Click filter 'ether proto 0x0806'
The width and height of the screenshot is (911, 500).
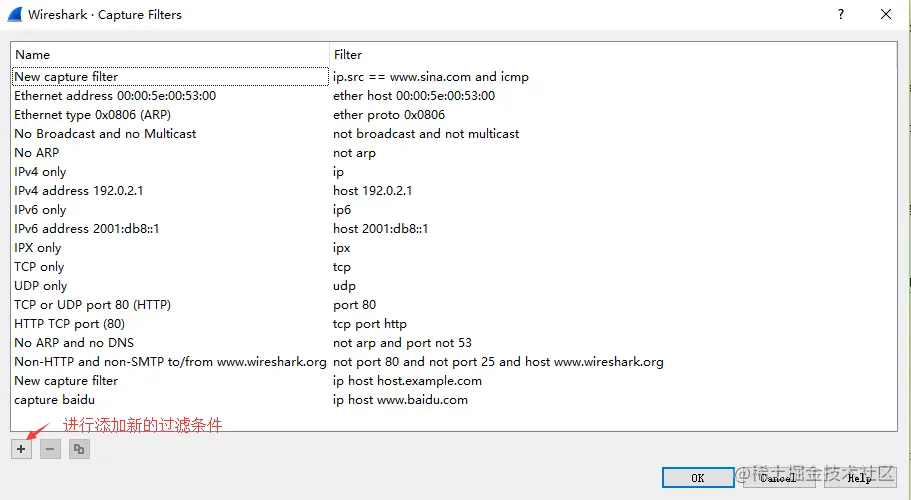point(389,115)
